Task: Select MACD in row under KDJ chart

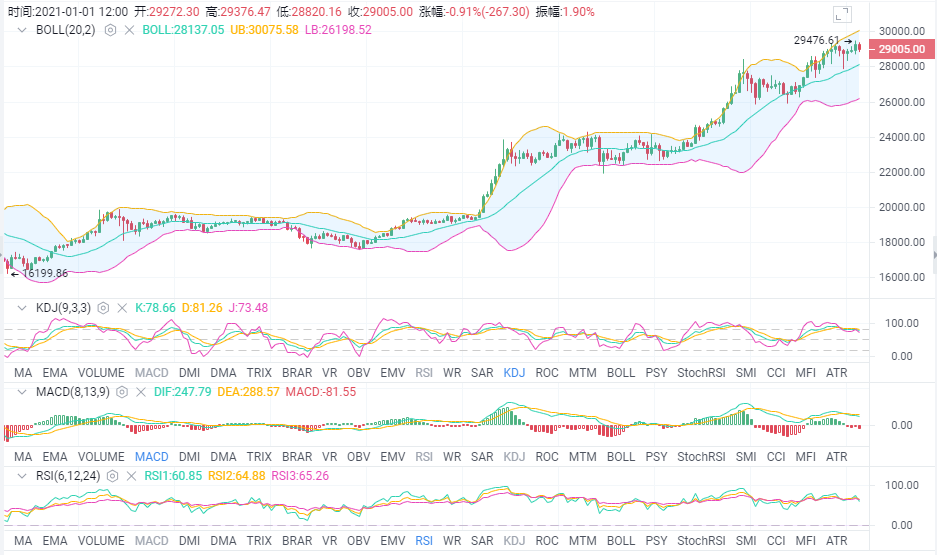Action: (x=152, y=373)
